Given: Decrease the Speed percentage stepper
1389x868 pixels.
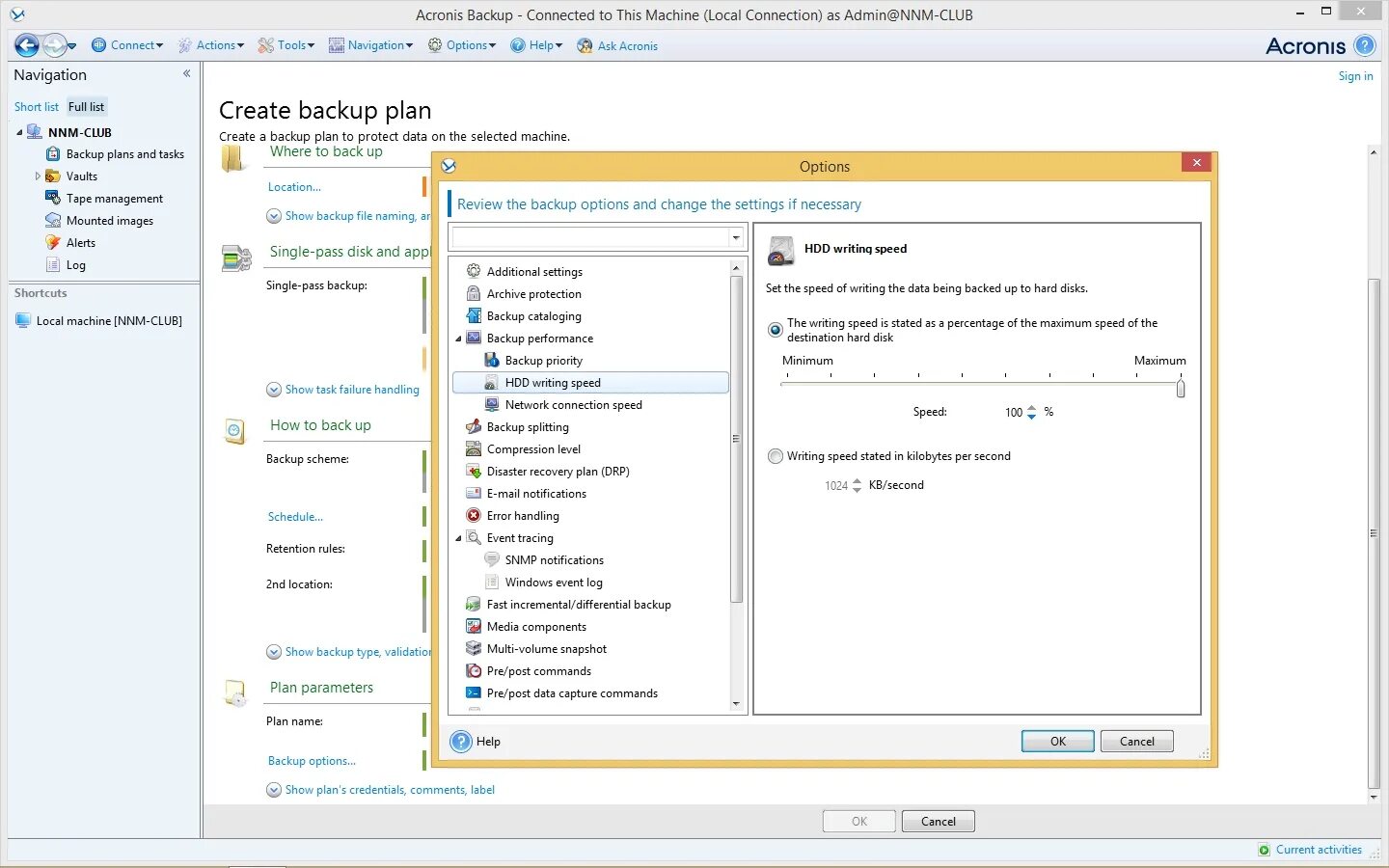Looking at the screenshot, I should [x=1031, y=417].
